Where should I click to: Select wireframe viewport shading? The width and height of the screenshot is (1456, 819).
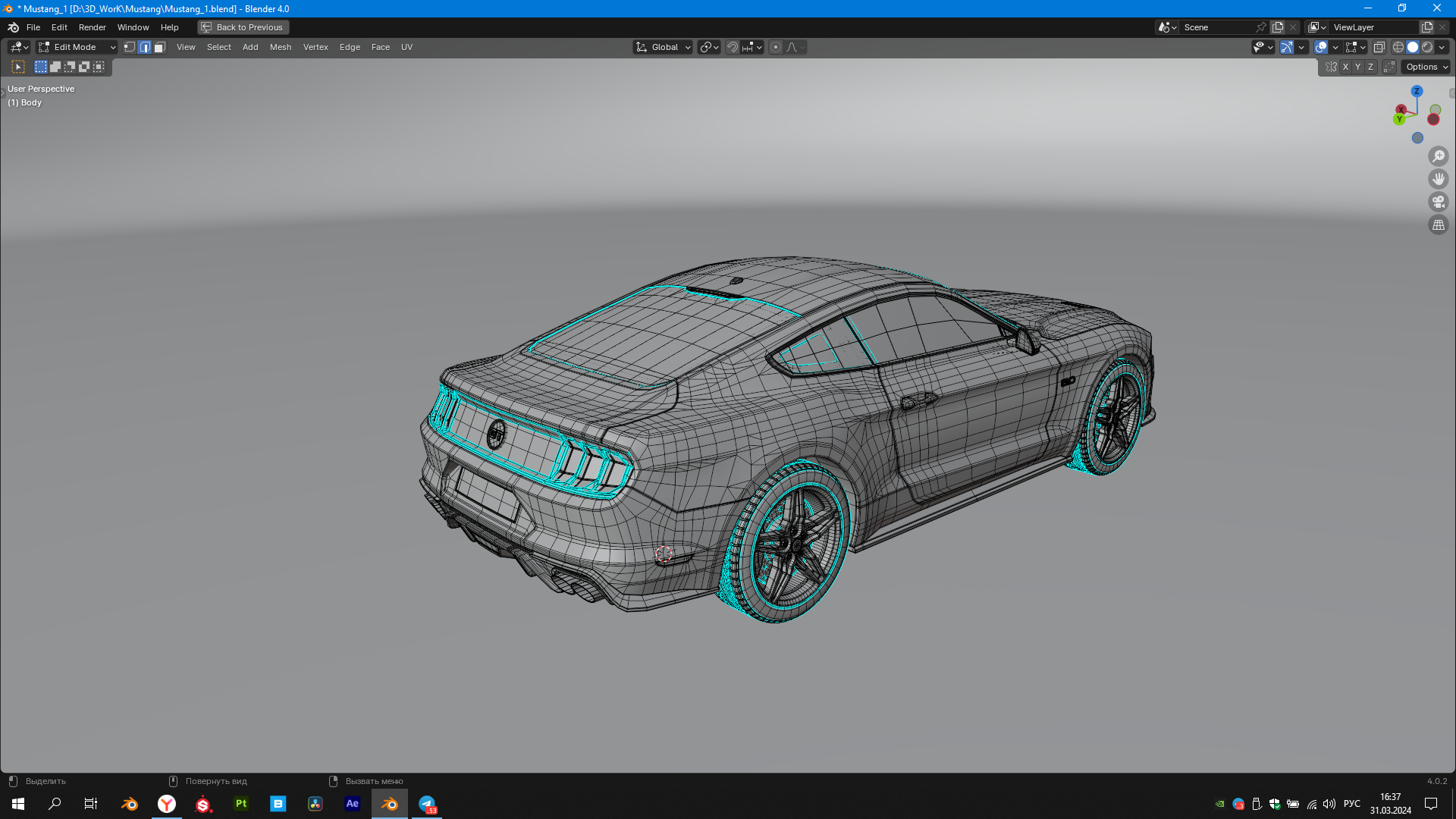pyautogui.click(x=1398, y=47)
